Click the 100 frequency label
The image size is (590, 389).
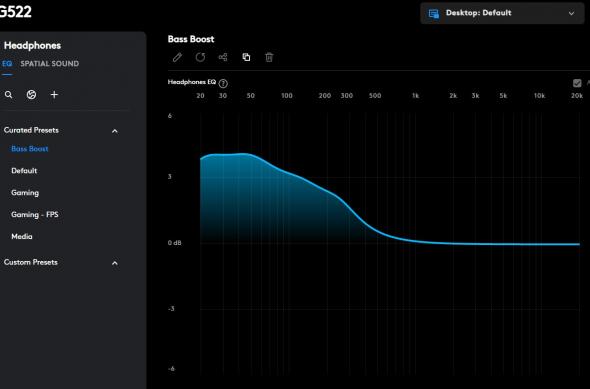[x=287, y=96]
